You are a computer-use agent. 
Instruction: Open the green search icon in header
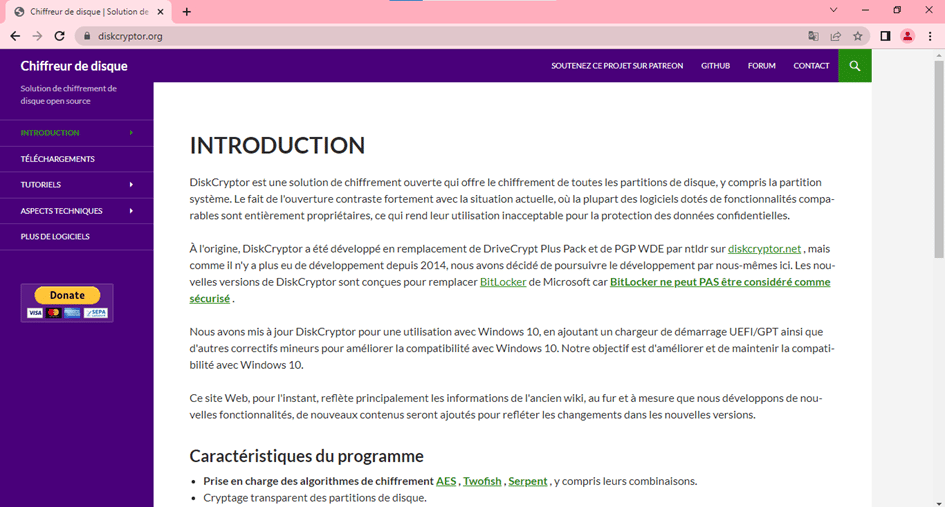pos(855,66)
